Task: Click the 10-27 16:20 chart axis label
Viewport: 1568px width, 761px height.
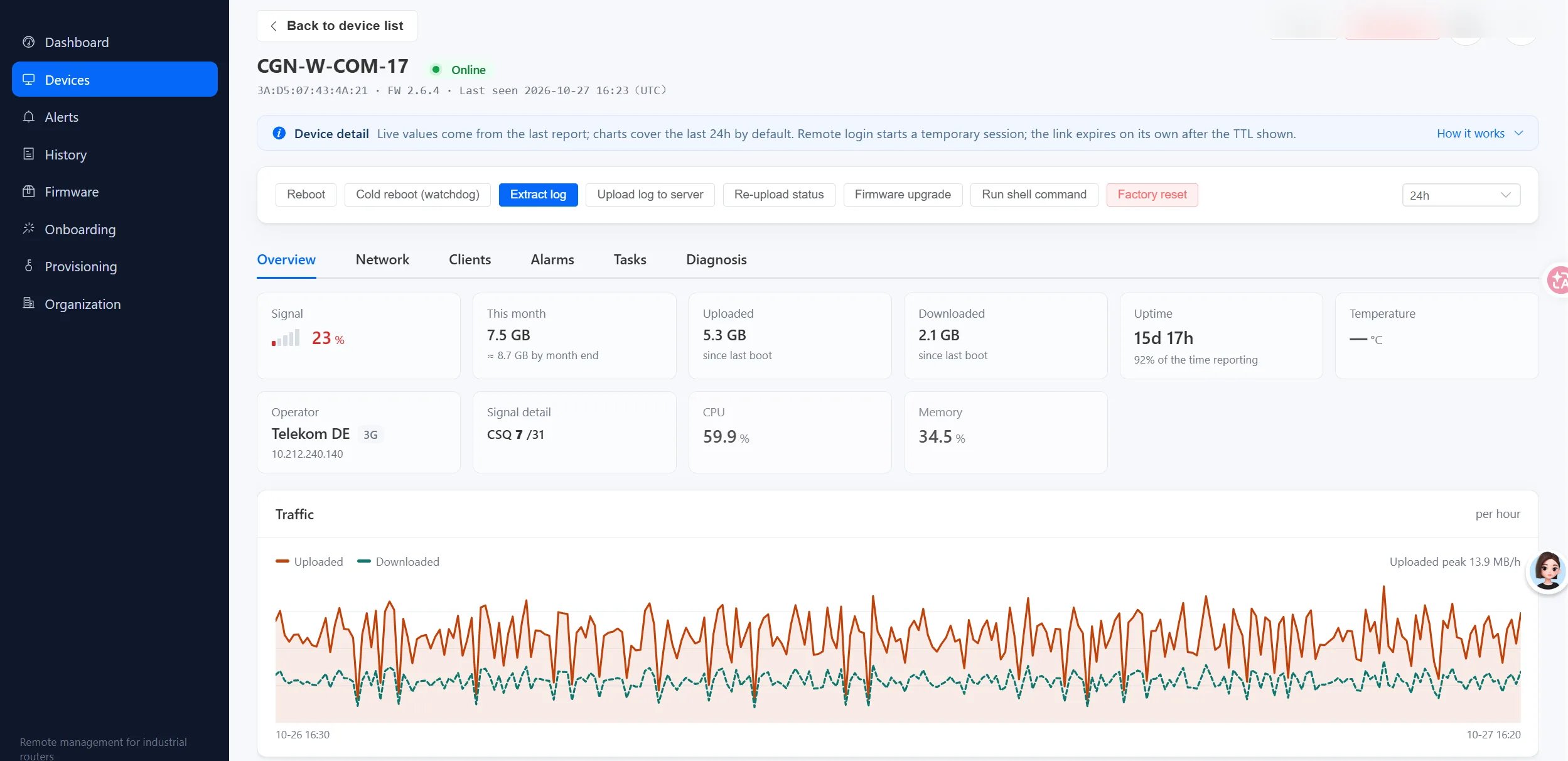Action: point(1493,735)
